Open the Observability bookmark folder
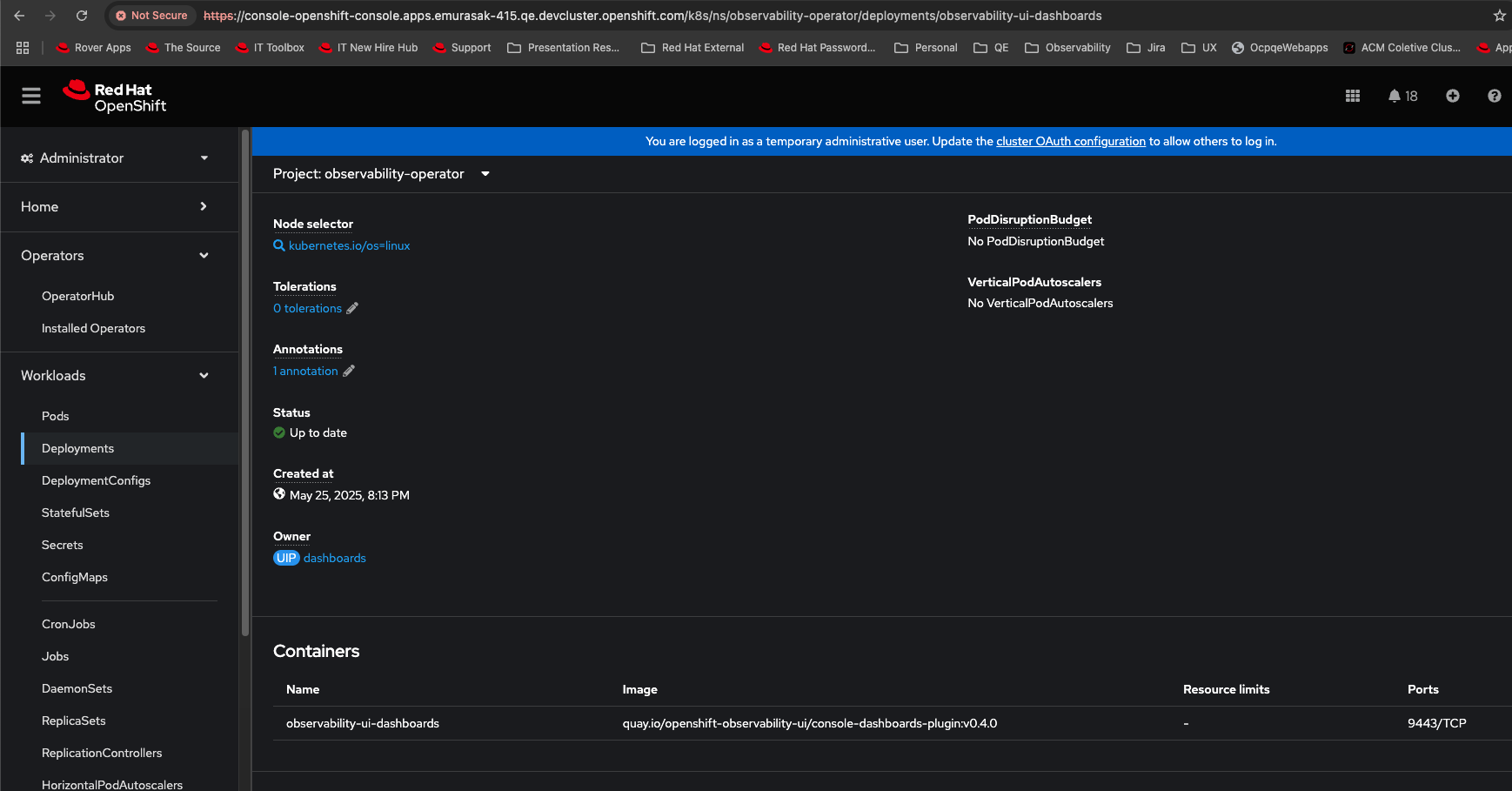 pyautogui.click(x=1067, y=48)
